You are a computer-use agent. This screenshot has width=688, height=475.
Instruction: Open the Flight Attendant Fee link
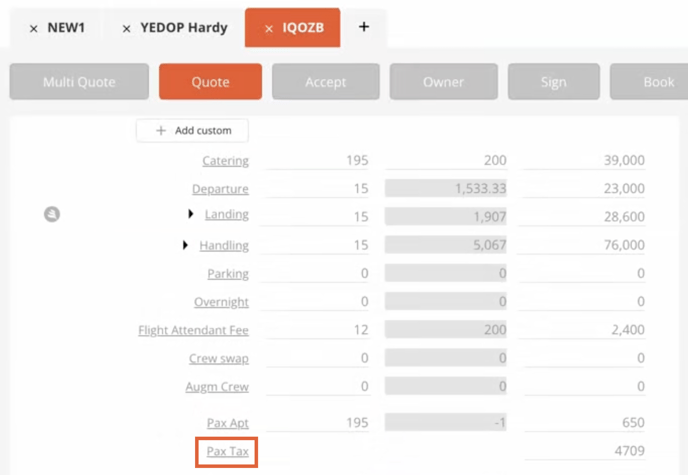tap(194, 330)
